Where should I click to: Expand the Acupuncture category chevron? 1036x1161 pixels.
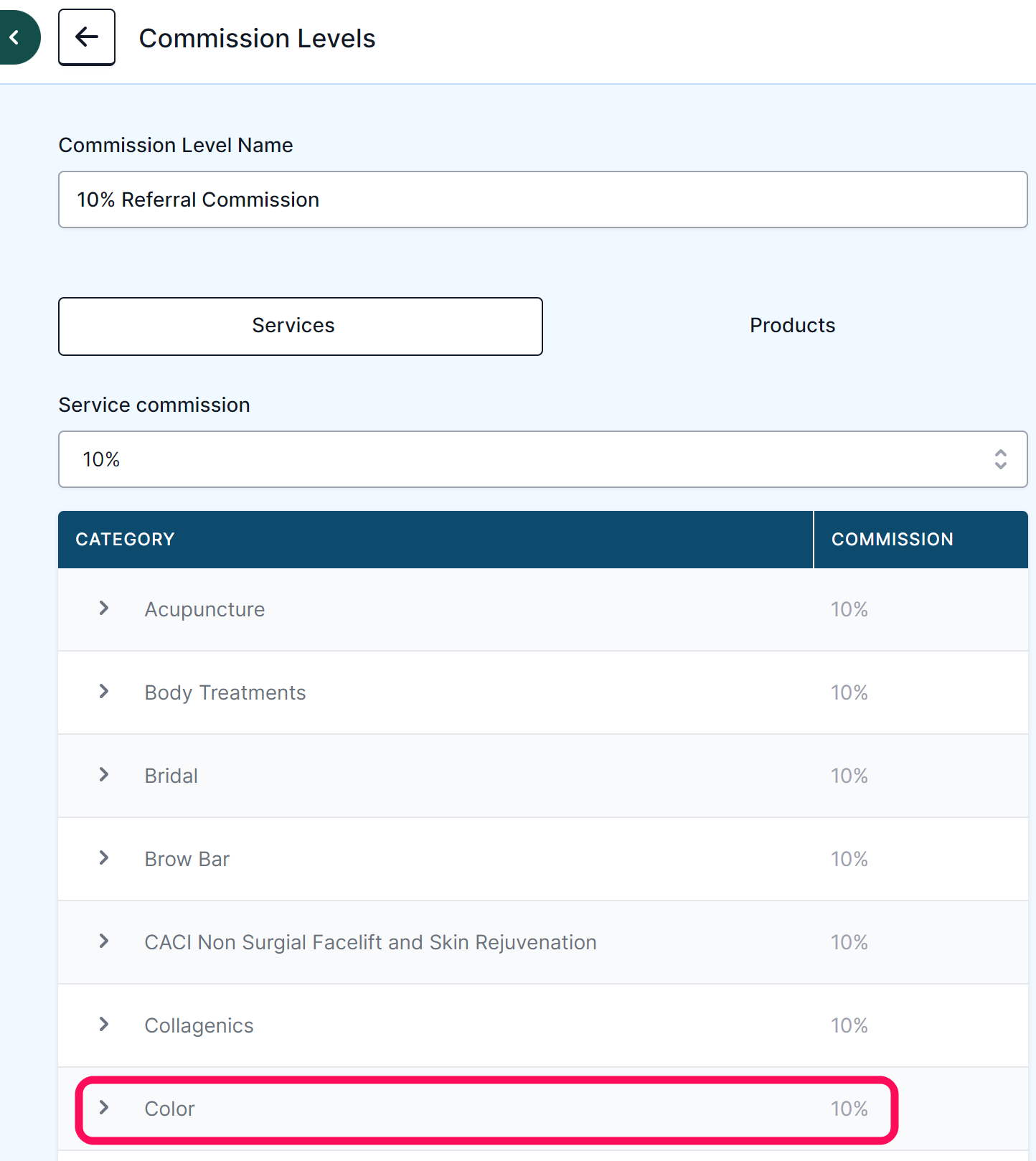pyautogui.click(x=104, y=608)
